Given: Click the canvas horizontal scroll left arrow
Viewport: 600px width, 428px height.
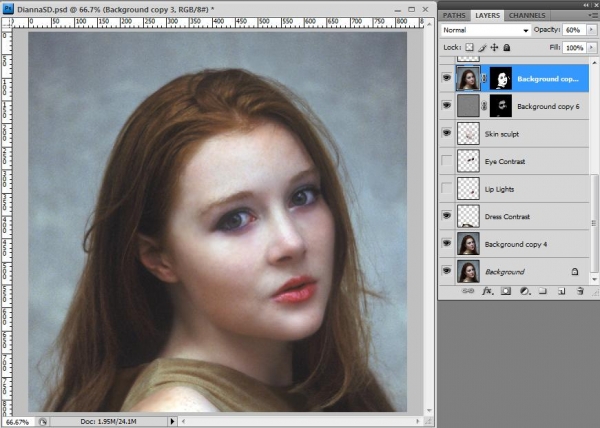Looking at the screenshot, I should pyautogui.click(x=183, y=421).
